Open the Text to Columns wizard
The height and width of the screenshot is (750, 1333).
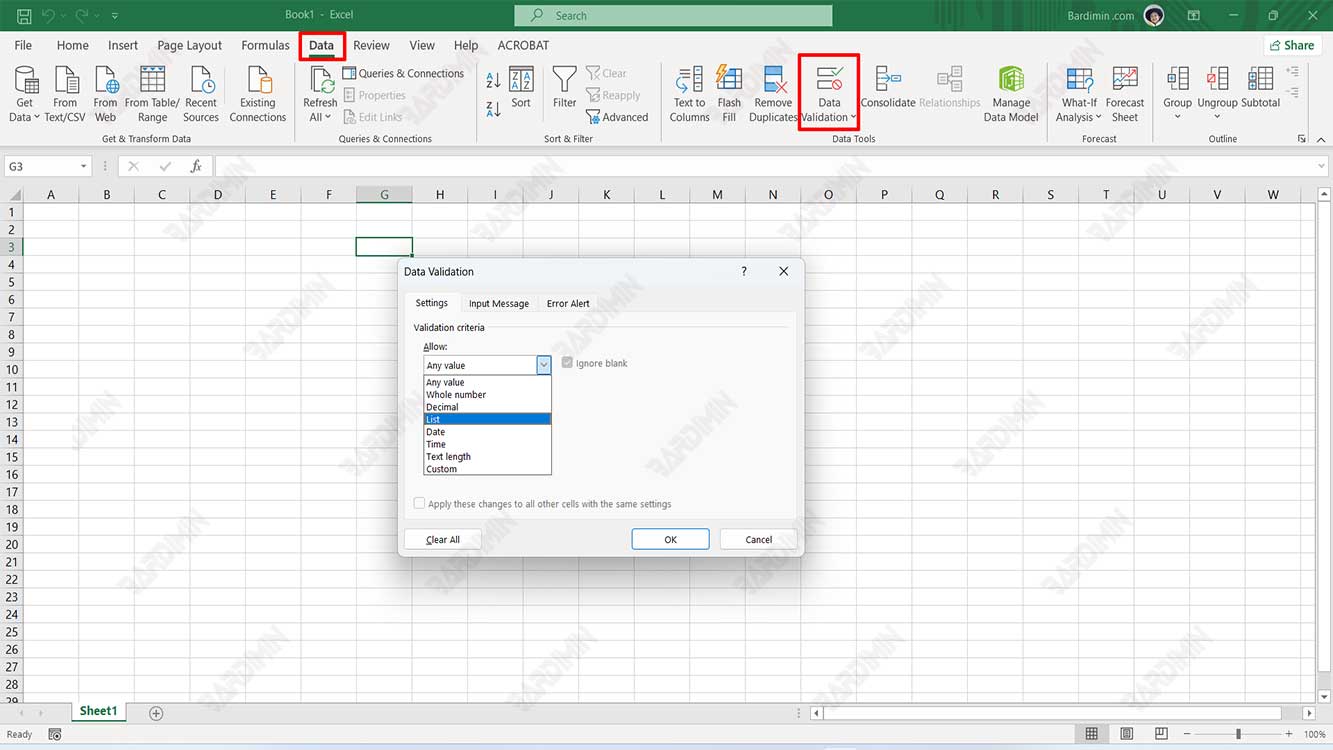click(688, 92)
